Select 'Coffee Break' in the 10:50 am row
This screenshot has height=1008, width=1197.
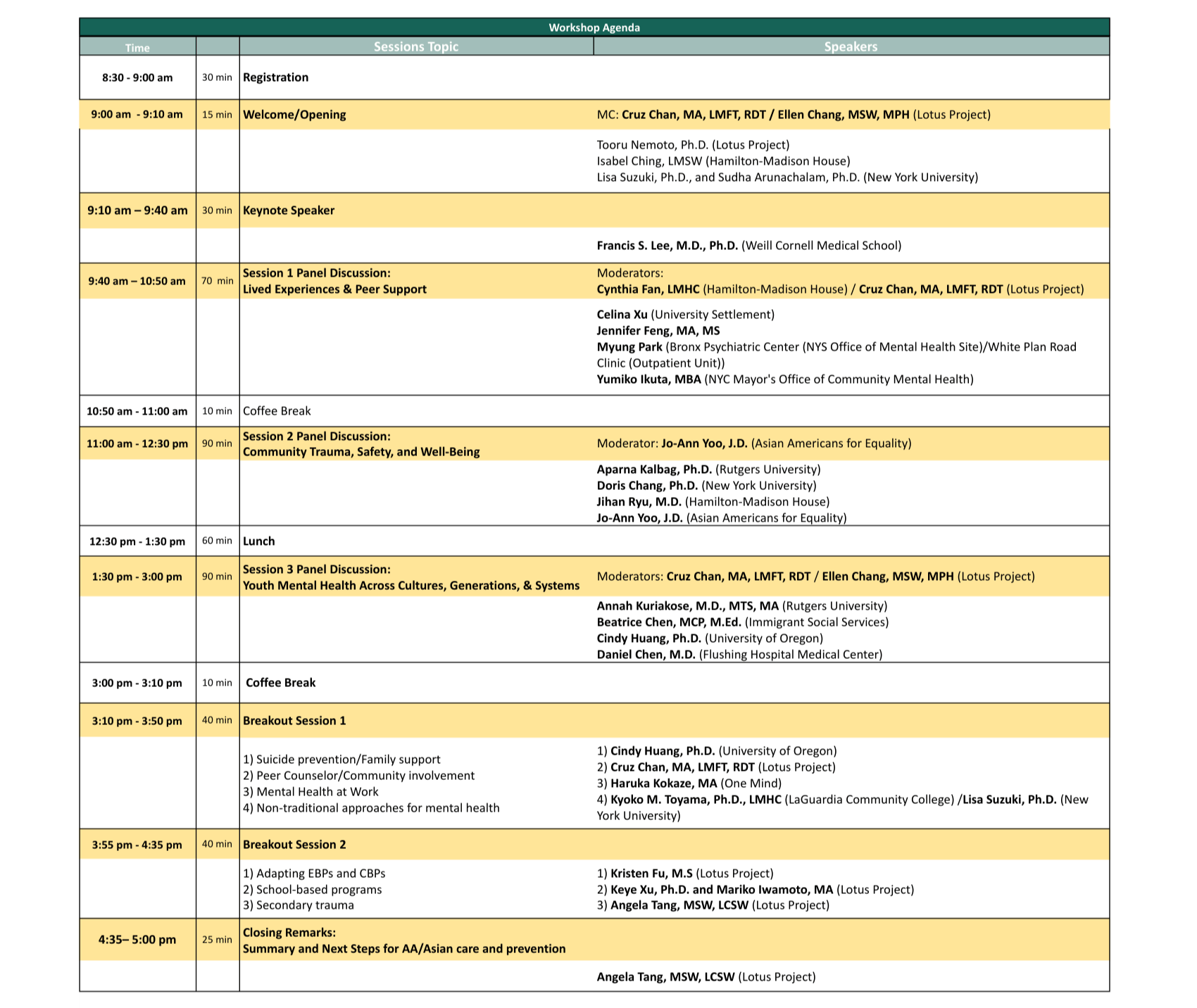click(277, 411)
